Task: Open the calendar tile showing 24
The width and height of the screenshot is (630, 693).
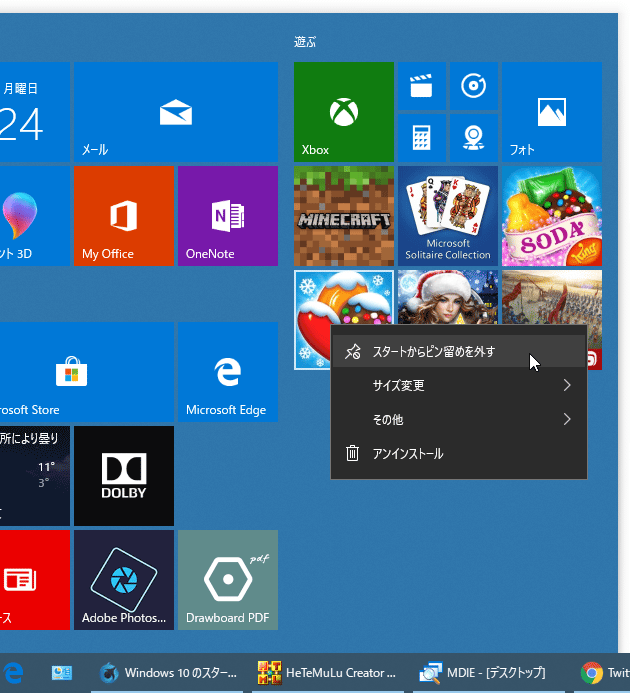Action: [x=34, y=112]
